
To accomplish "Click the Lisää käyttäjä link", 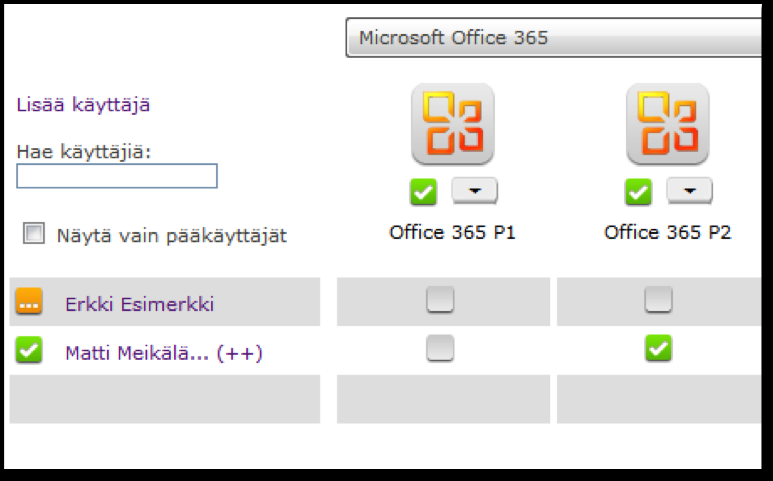I will [x=83, y=105].
